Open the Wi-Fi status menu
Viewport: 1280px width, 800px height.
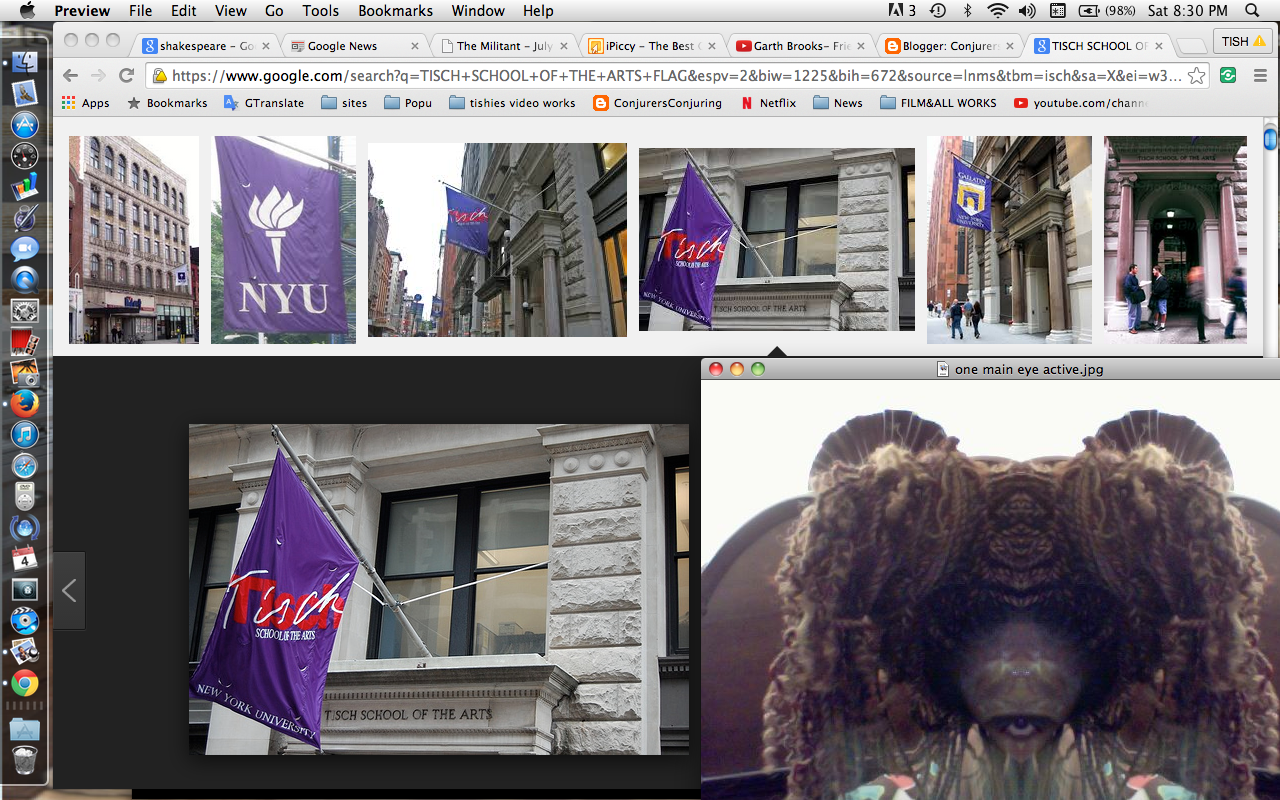(x=997, y=11)
